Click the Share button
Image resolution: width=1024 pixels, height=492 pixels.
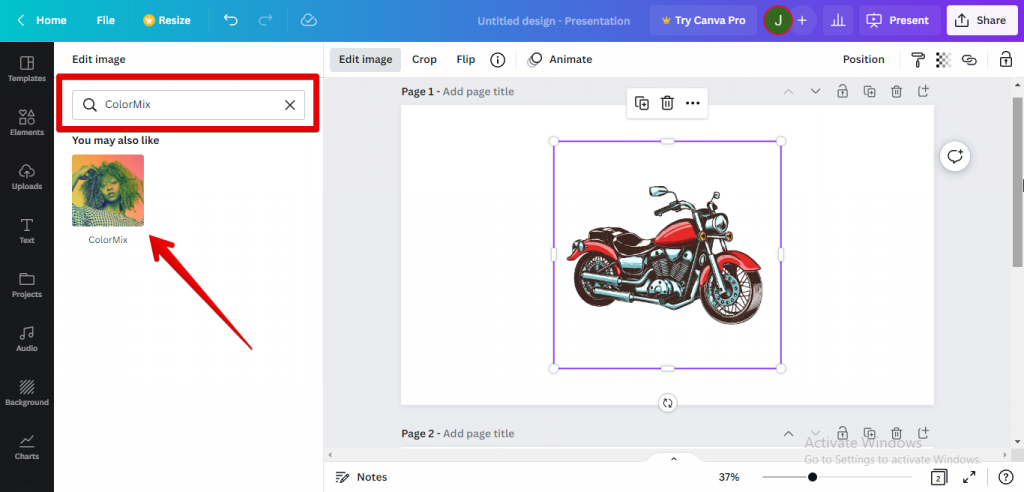[980, 20]
